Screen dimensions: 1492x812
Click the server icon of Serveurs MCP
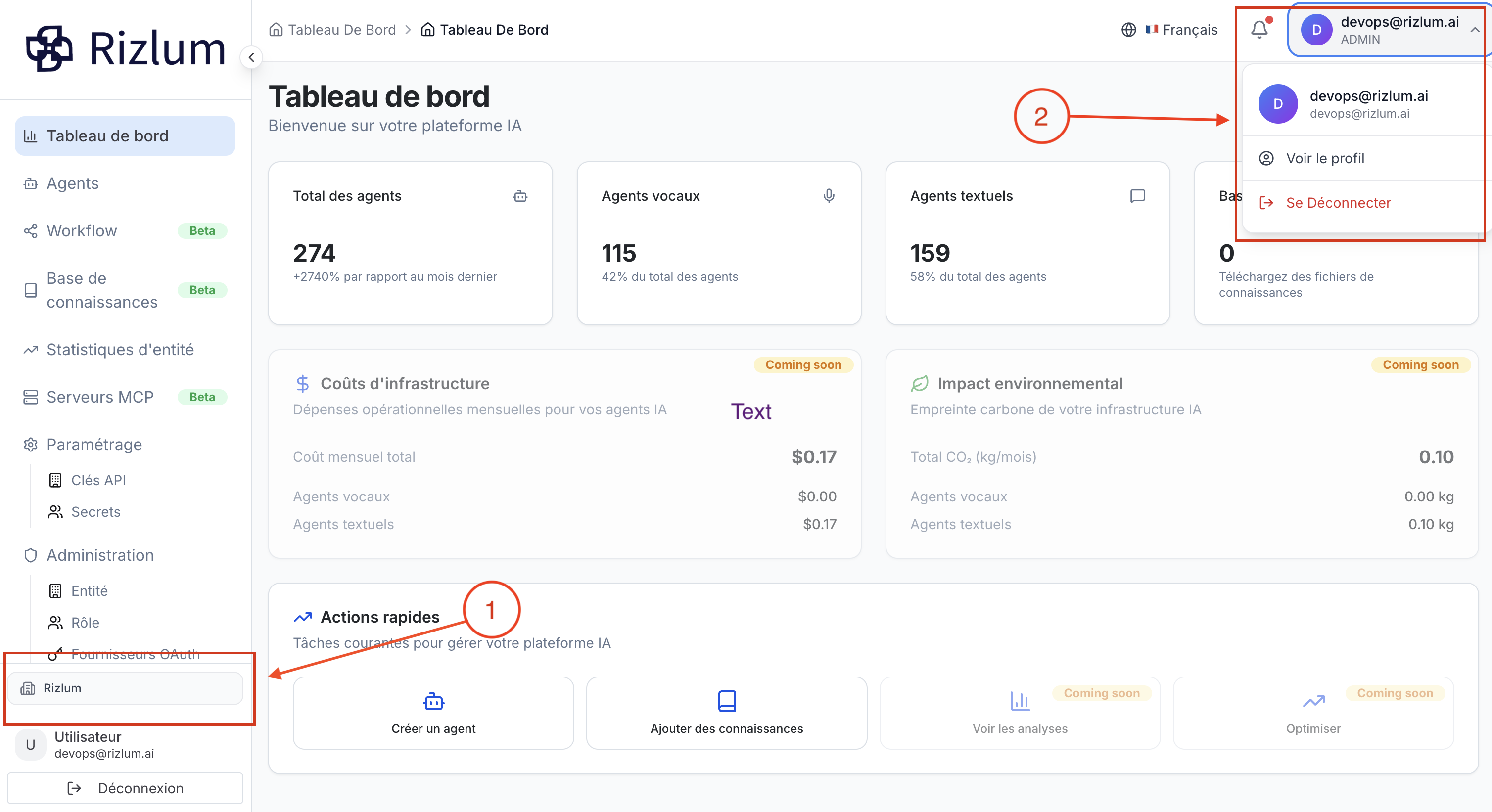pos(30,397)
